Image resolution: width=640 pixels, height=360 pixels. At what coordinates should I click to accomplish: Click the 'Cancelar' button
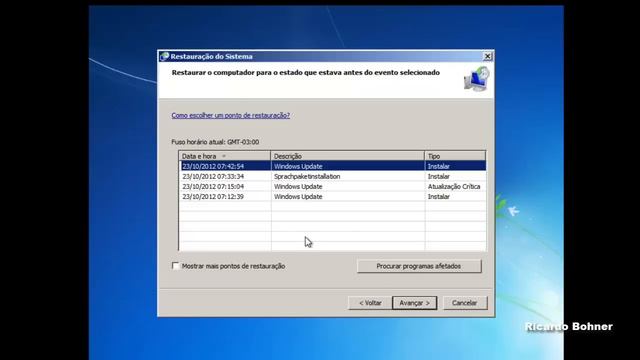pos(464,303)
